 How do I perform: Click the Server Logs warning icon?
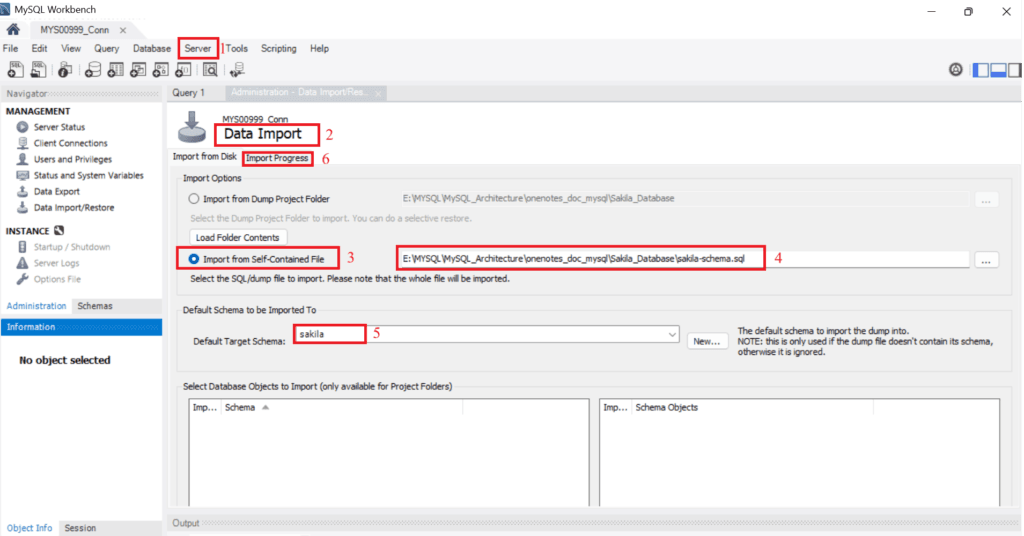pyautogui.click(x=22, y=263)
